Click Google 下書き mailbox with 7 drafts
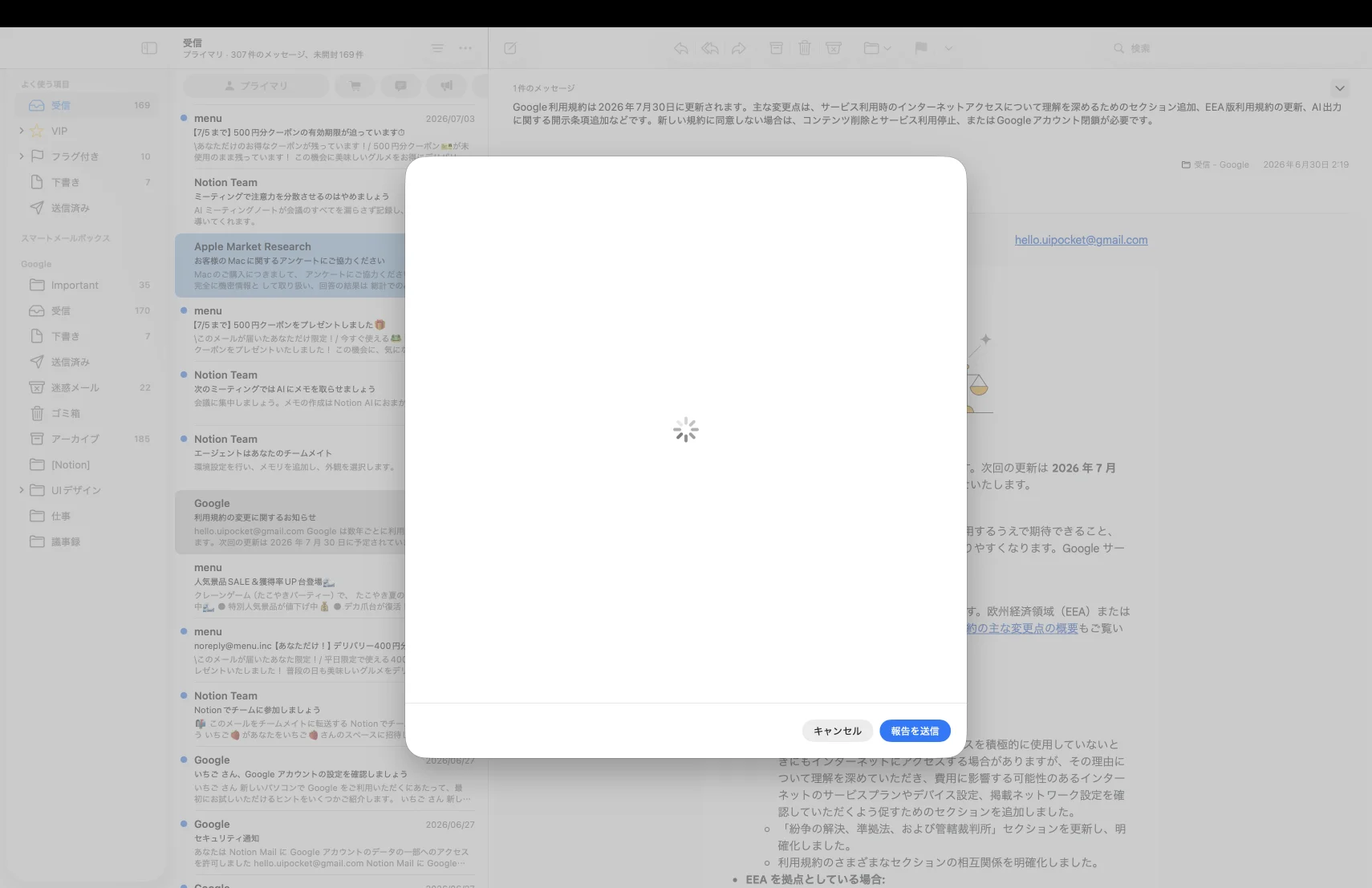Viewport: 1372px width, 888px height. (87, 336)
